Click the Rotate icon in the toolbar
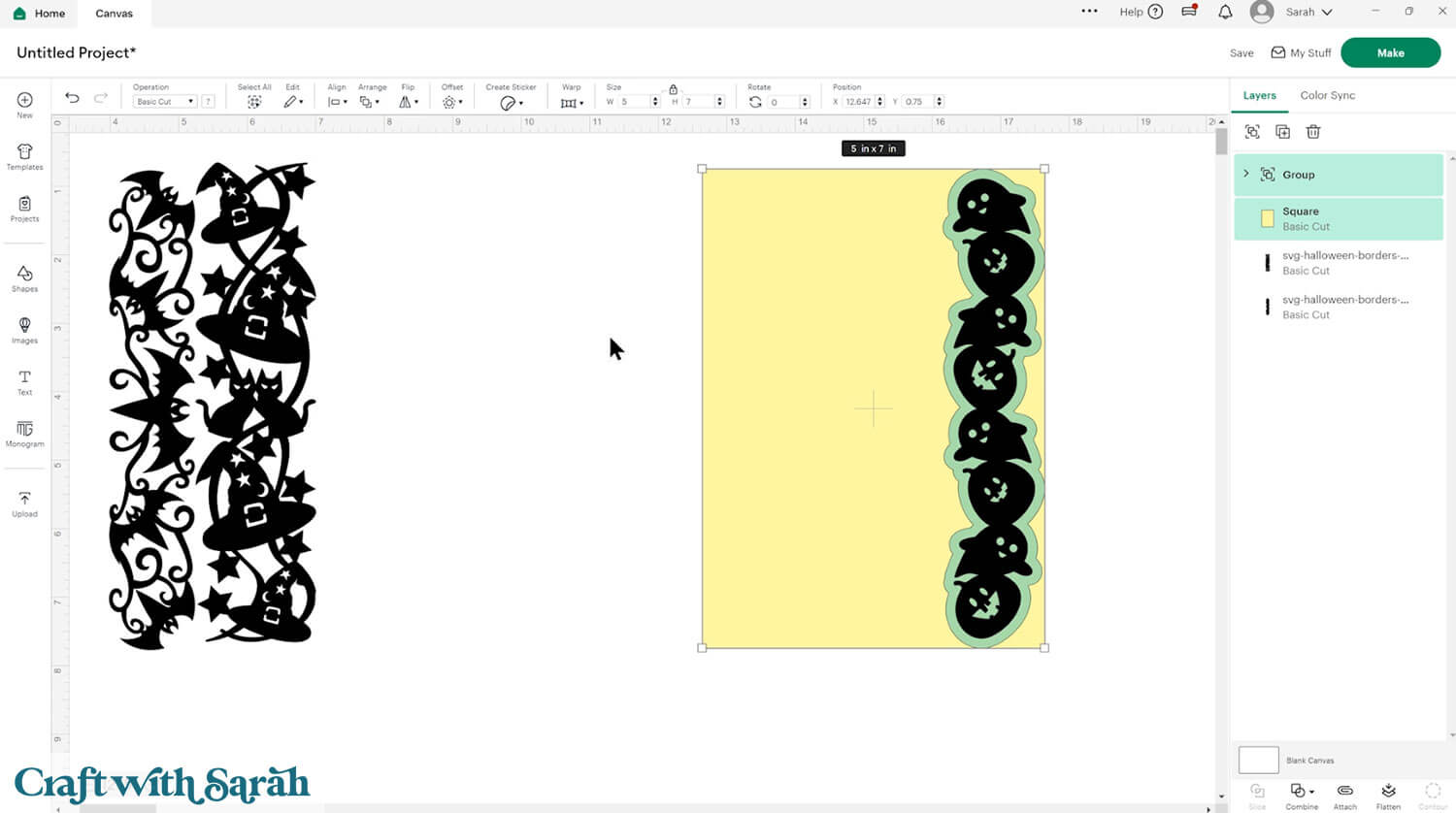The width and height of the screenshot is (1456, 813). coord(755,102)
